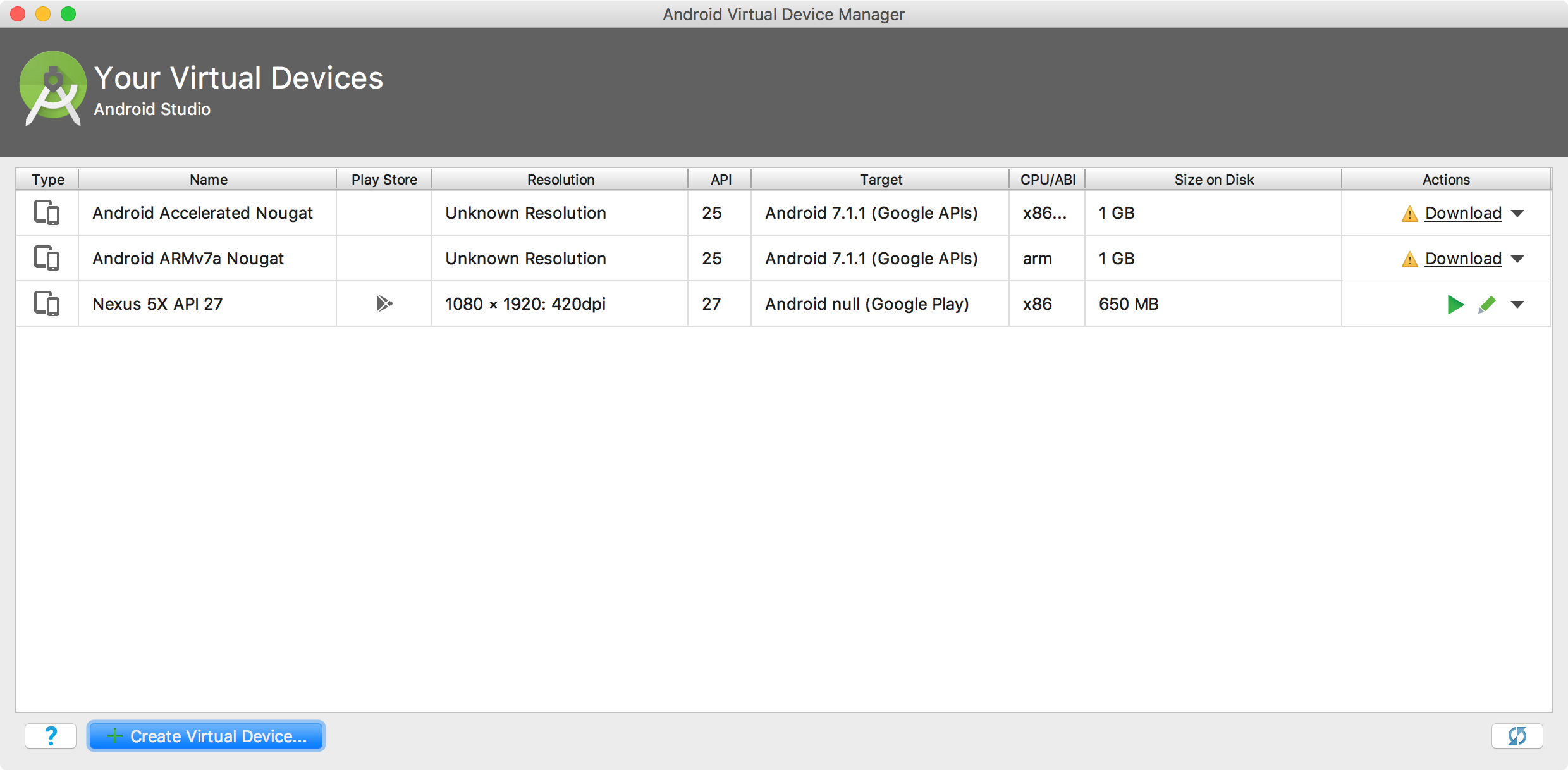Click device type icon for Android ARMv7a Nougat
The image size is (1568, 770).
[47, 259]
